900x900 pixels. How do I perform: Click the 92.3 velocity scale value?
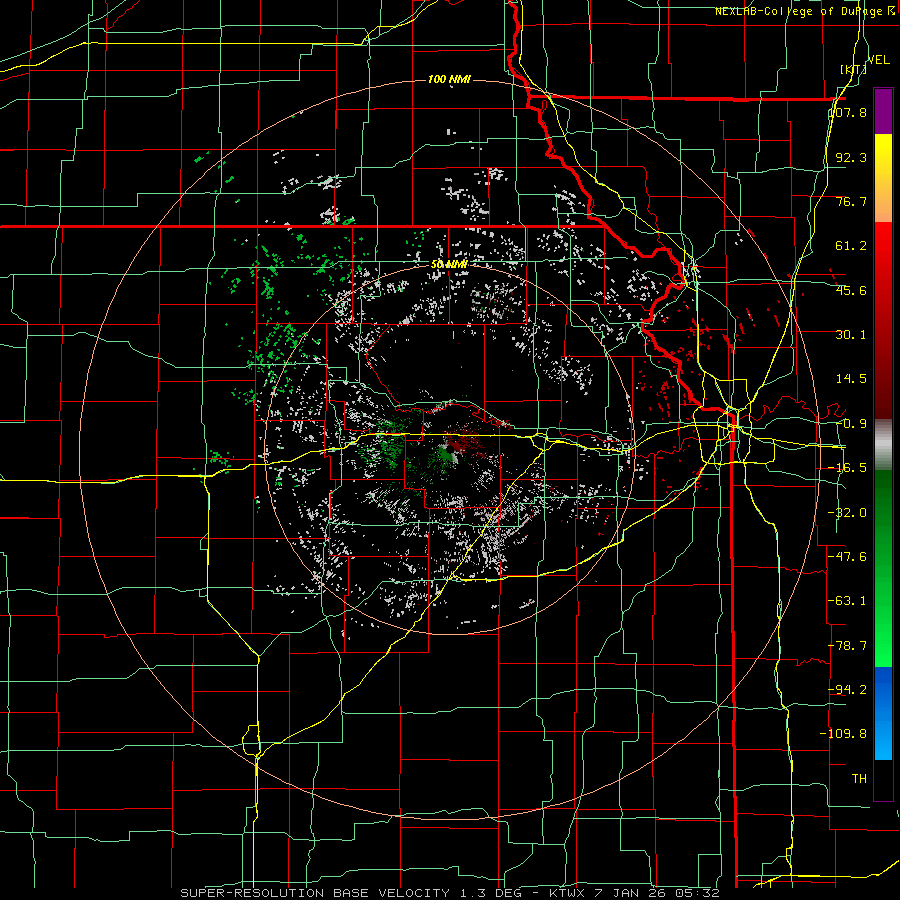(x=851, y=157)
